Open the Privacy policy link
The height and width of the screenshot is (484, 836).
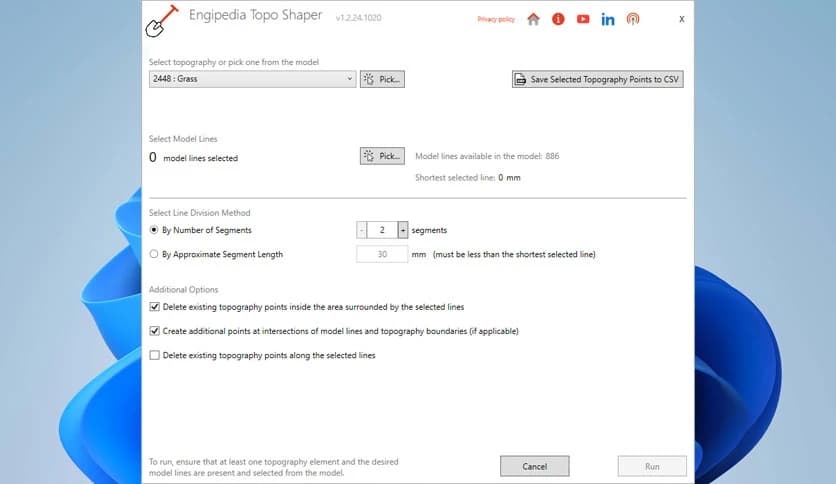coord(496,19)
